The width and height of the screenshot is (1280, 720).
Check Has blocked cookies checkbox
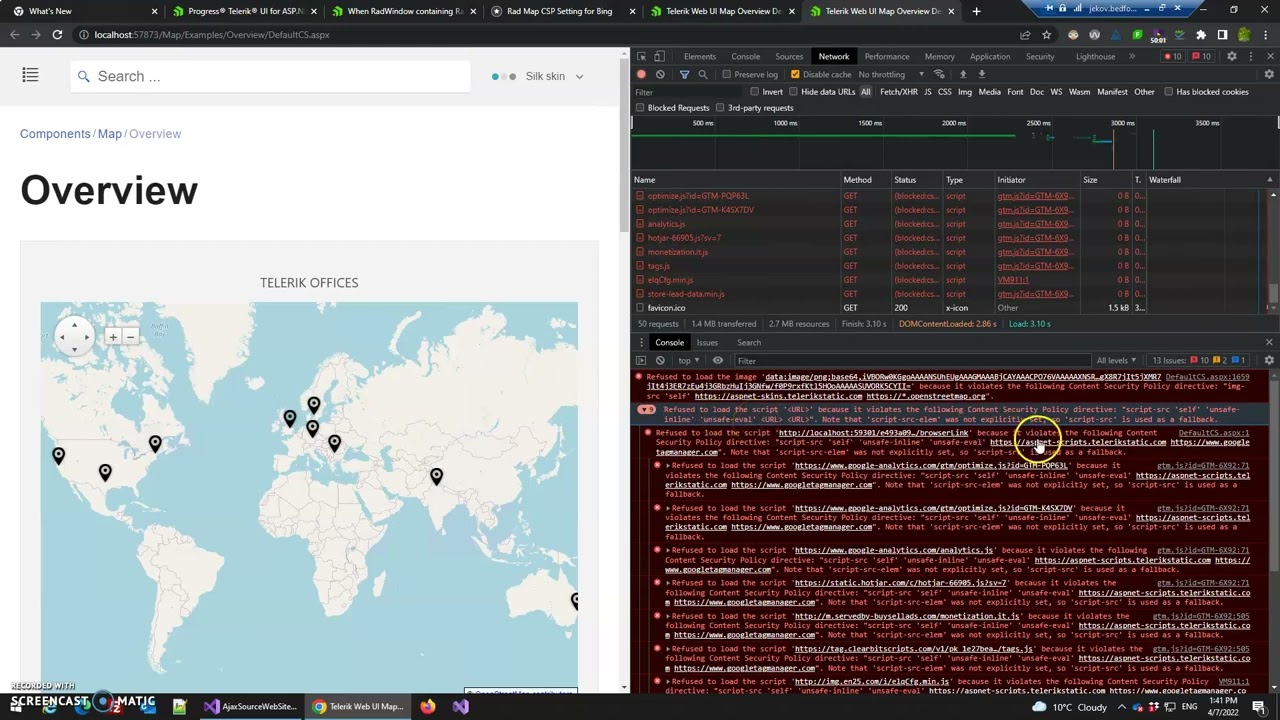[1168, 92]
